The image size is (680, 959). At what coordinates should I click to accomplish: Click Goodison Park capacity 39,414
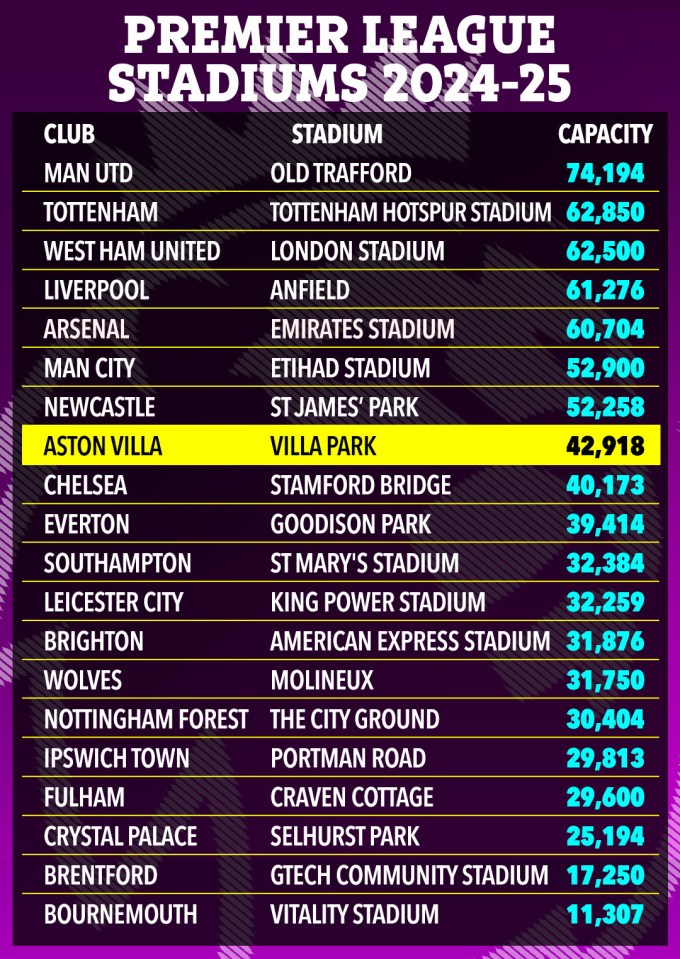[605, 524]
